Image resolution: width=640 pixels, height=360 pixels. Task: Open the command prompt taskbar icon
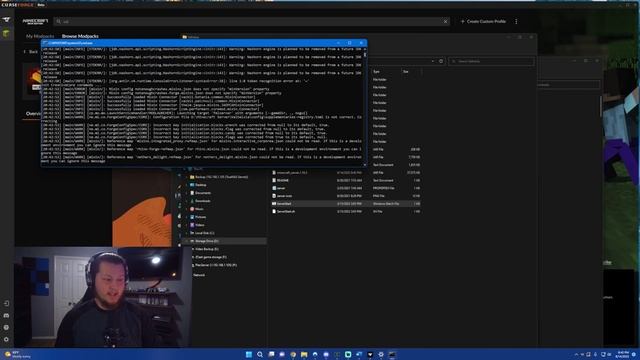(392, 354)
